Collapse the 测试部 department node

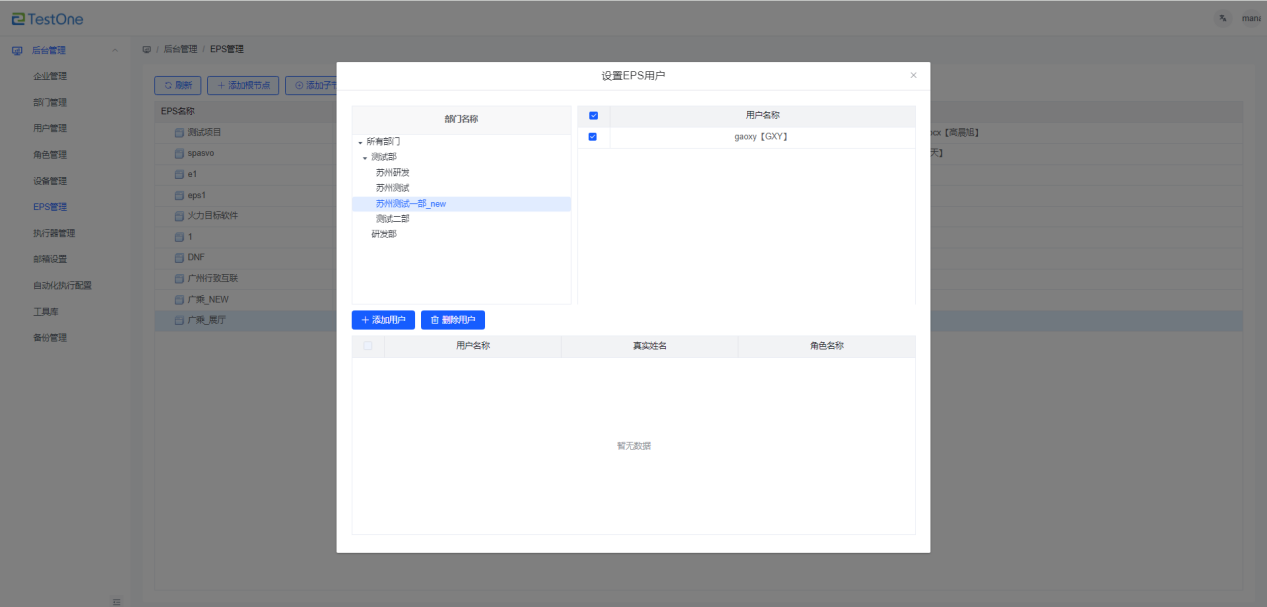[x=365, y=158]
